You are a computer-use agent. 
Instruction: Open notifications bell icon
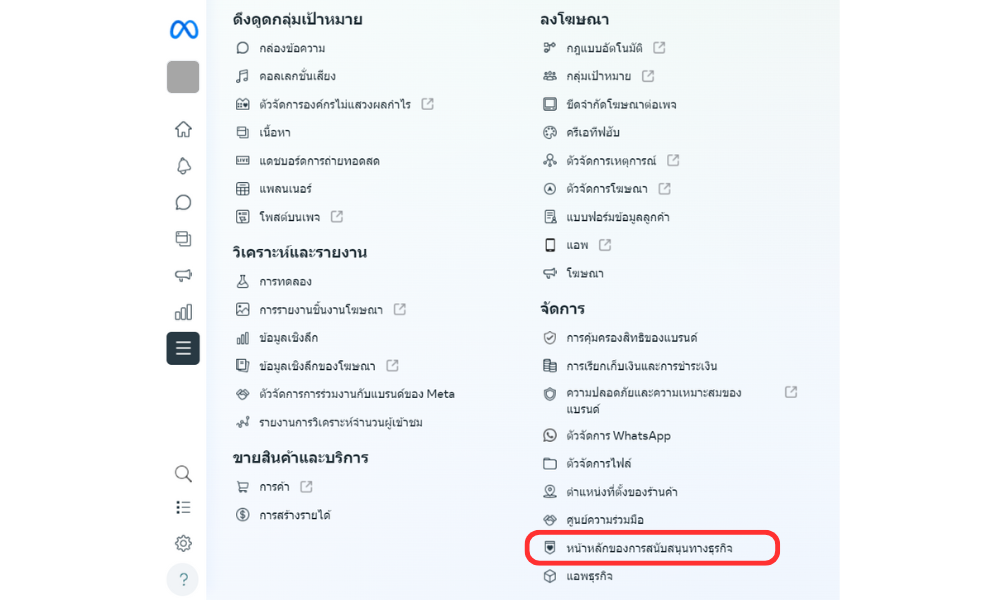183,166
